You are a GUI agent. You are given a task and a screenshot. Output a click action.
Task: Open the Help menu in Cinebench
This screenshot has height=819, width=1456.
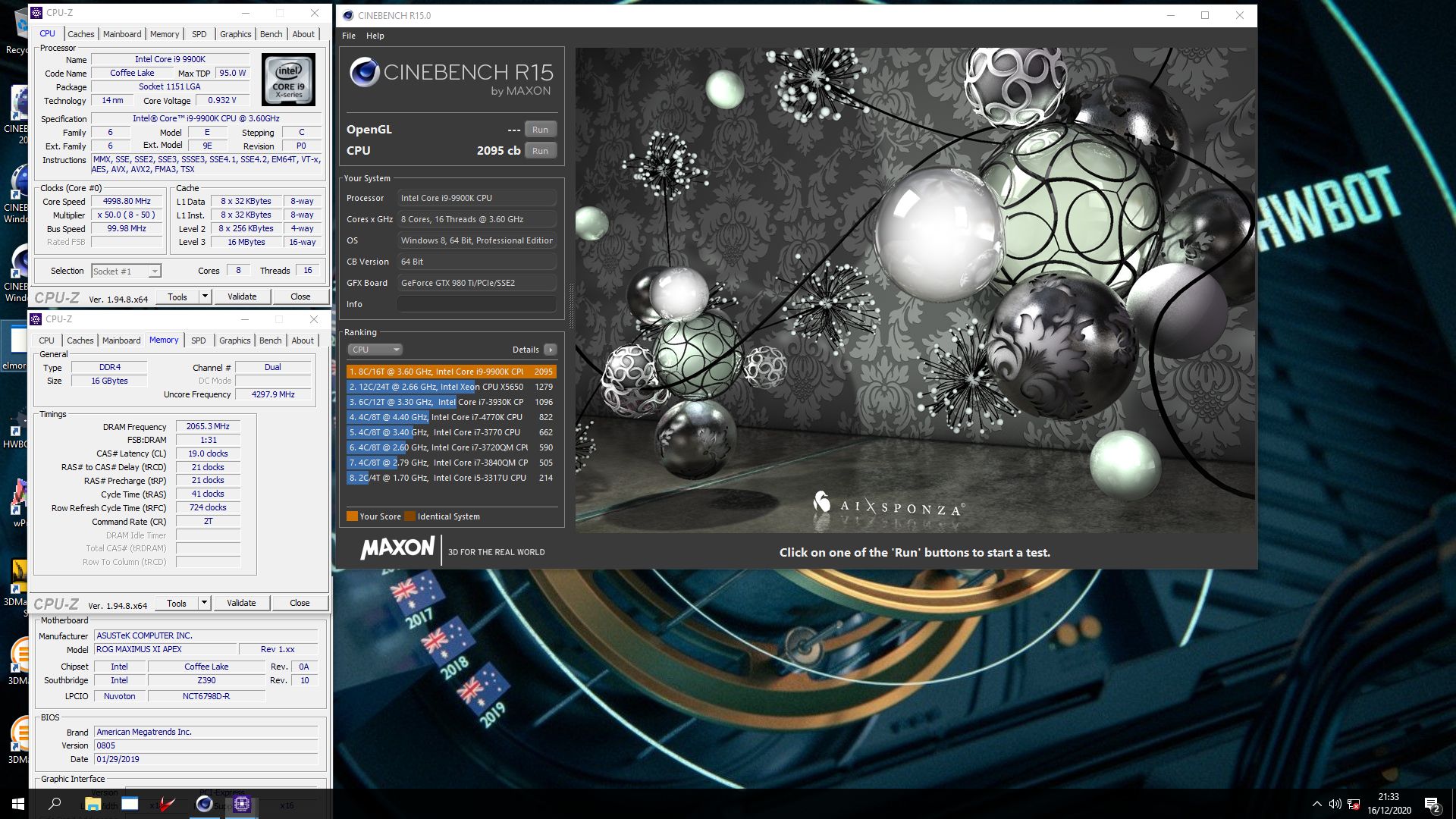375,36
